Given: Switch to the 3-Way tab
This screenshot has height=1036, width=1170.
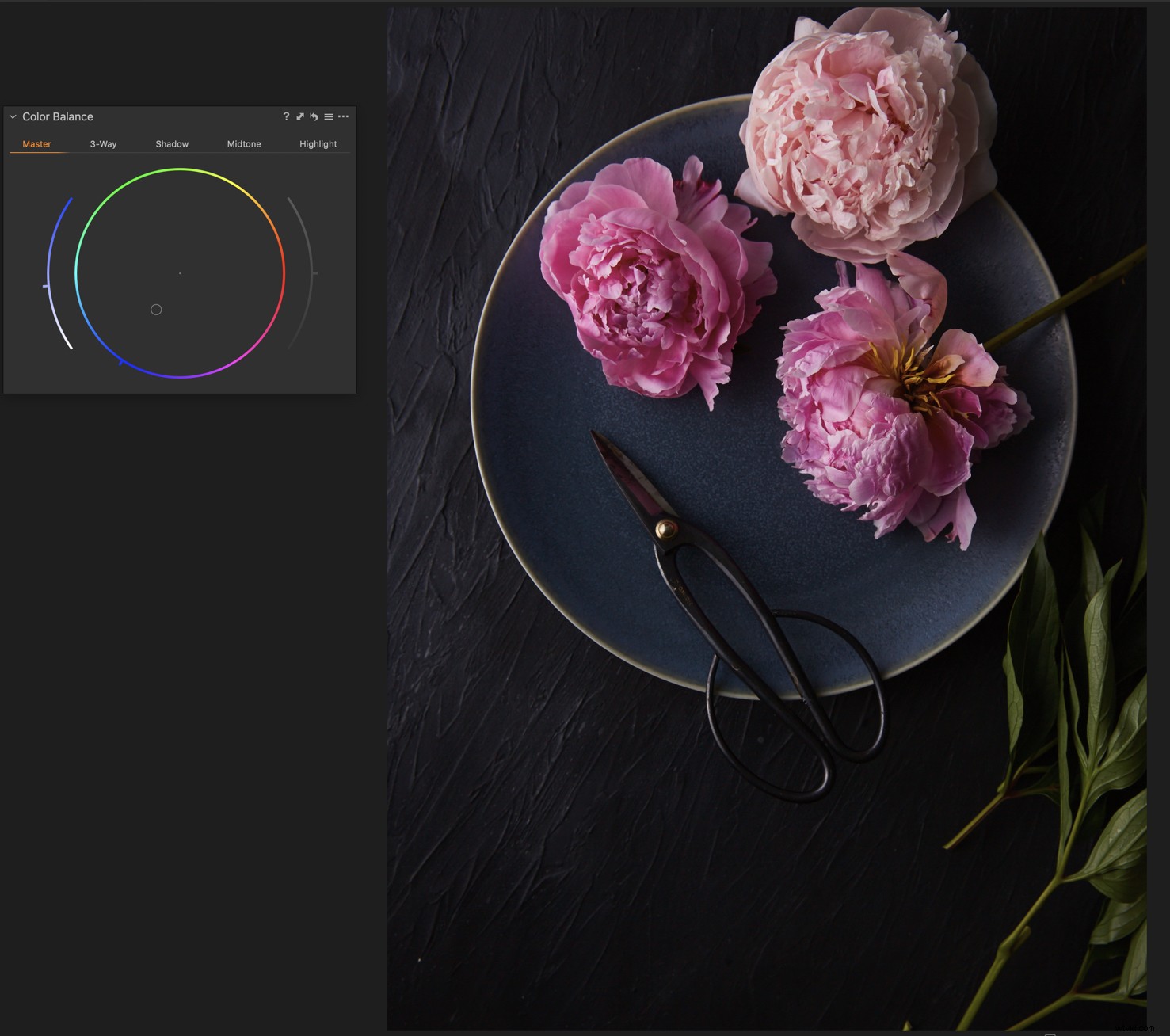Looking at the screenshot, I should pyautogui.click(x=102, y=143).
